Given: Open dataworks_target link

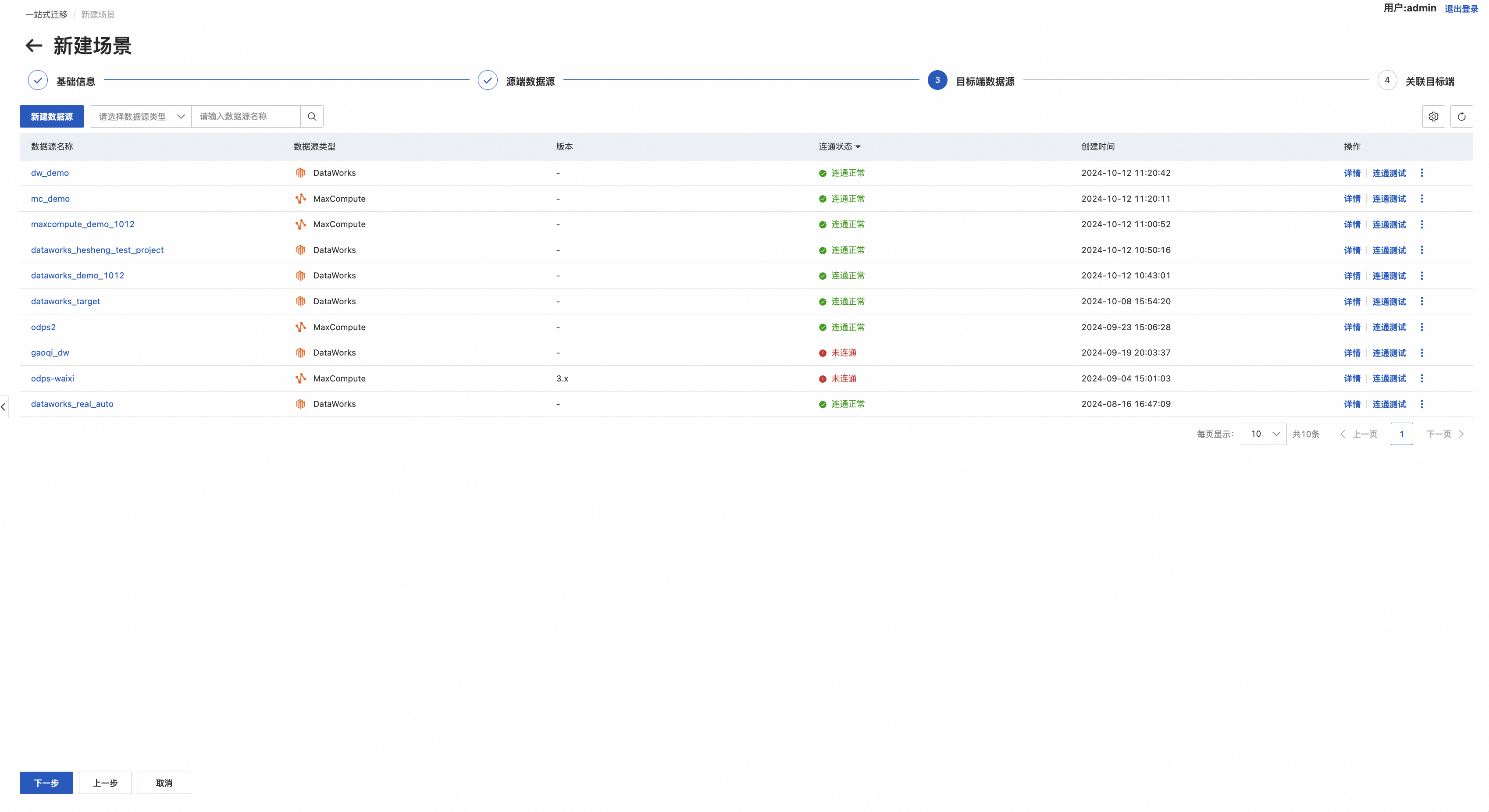Looking at the screenshot, I should point(65,301).
